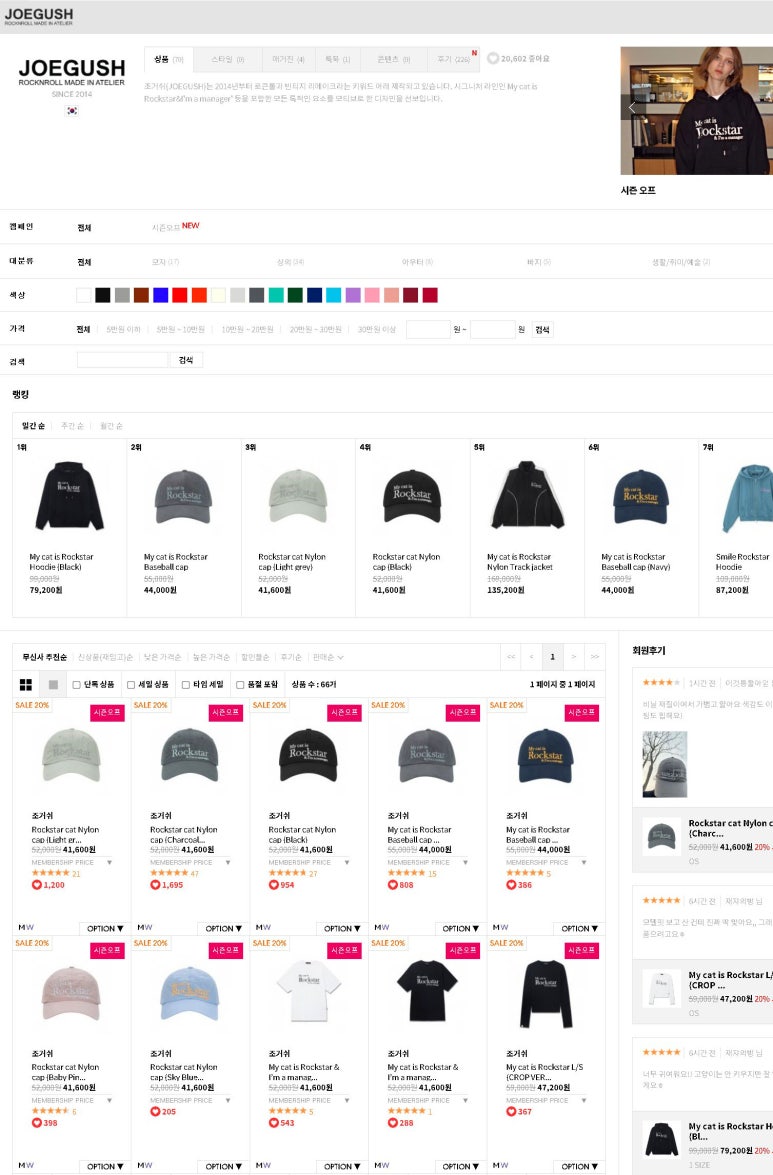Sort by 높은 가격순

pyautogui.click(x=211, y=657)
